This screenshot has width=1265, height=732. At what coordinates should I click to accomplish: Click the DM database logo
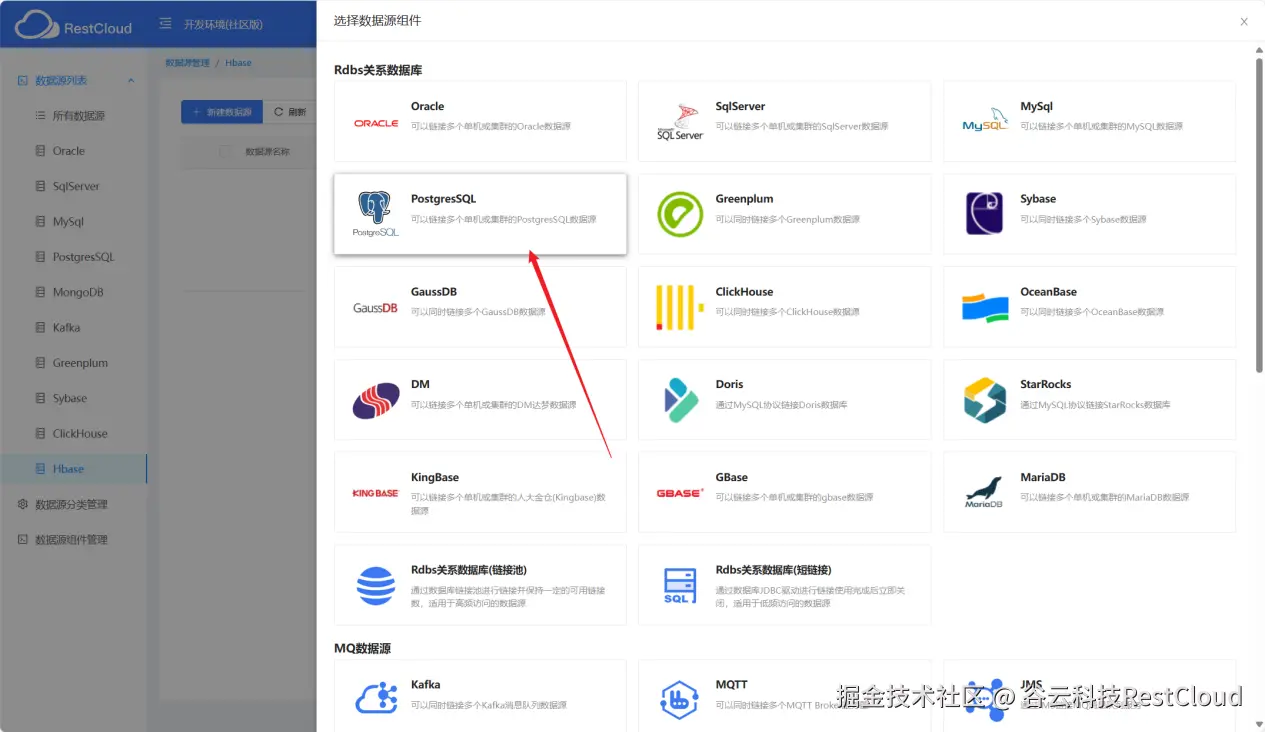tap(376, 400)
